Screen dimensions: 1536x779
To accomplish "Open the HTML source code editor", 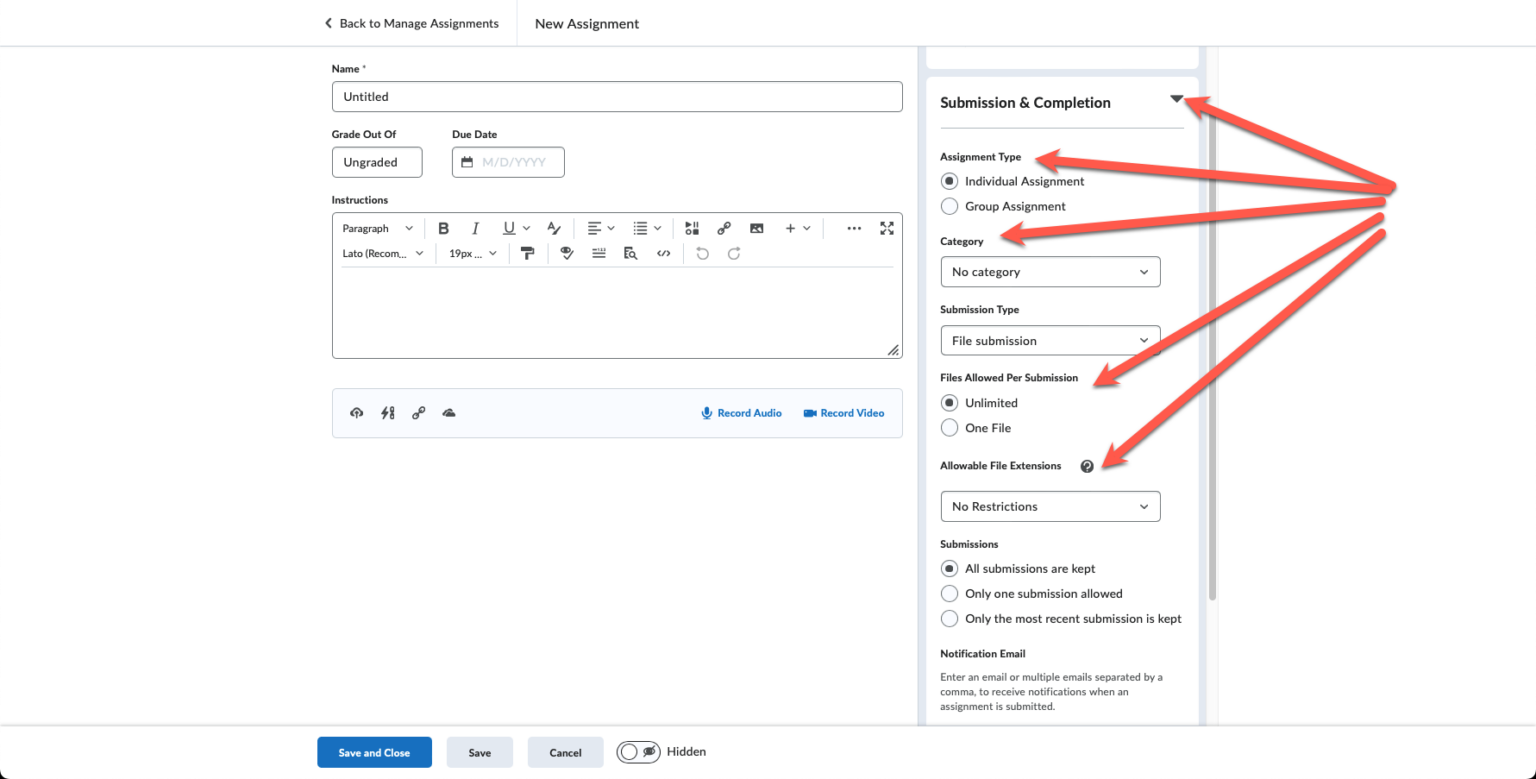I will (663, 253).
